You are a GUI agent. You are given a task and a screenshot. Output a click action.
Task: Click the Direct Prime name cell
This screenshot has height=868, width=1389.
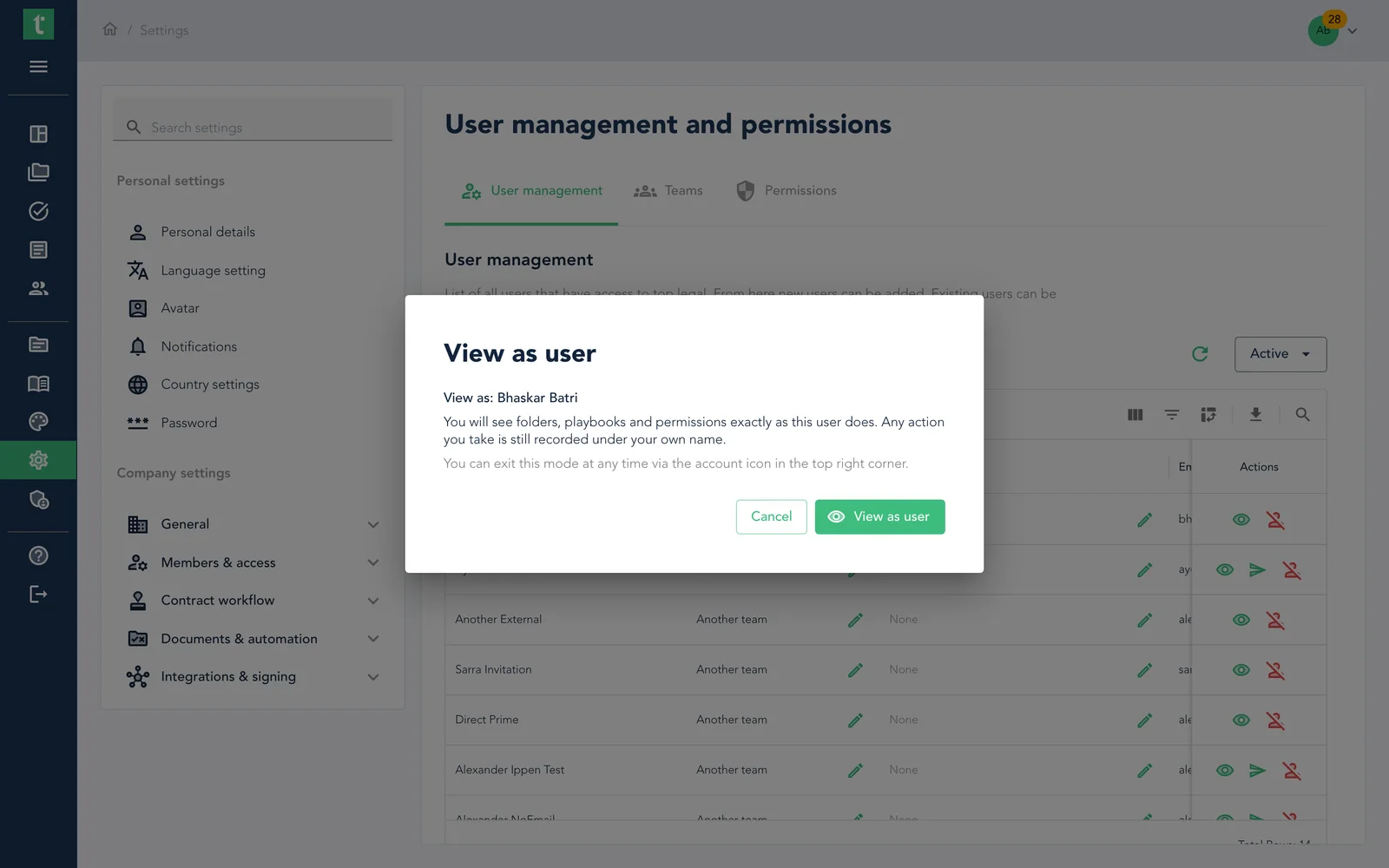coord(487,720)
